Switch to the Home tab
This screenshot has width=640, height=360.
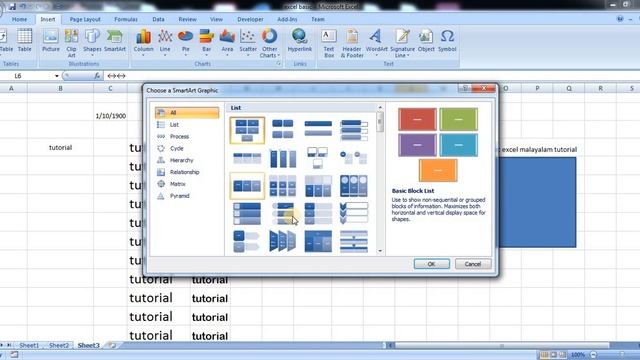tap(19, 19)
